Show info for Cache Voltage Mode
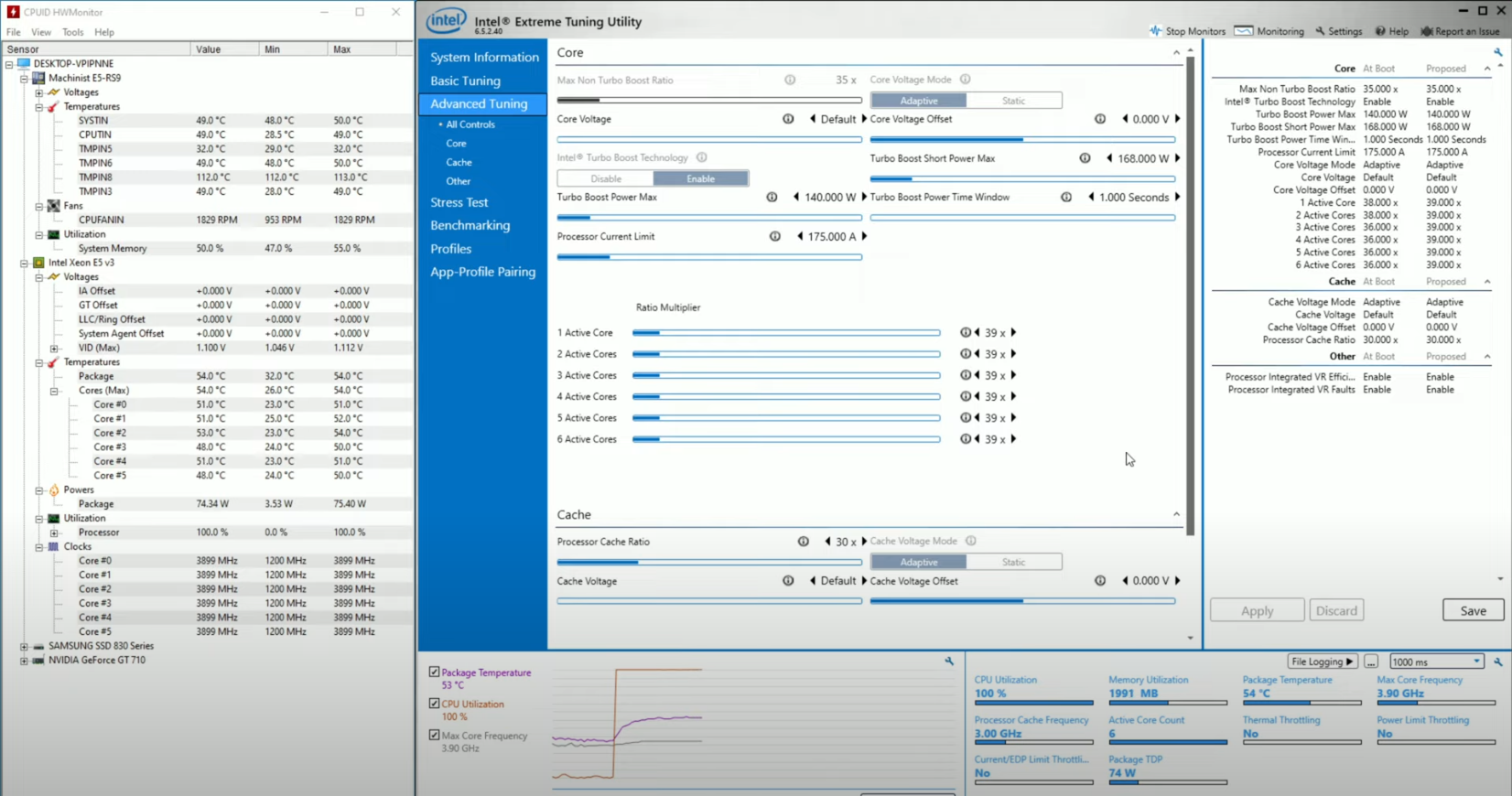 (x=971, y=541)
